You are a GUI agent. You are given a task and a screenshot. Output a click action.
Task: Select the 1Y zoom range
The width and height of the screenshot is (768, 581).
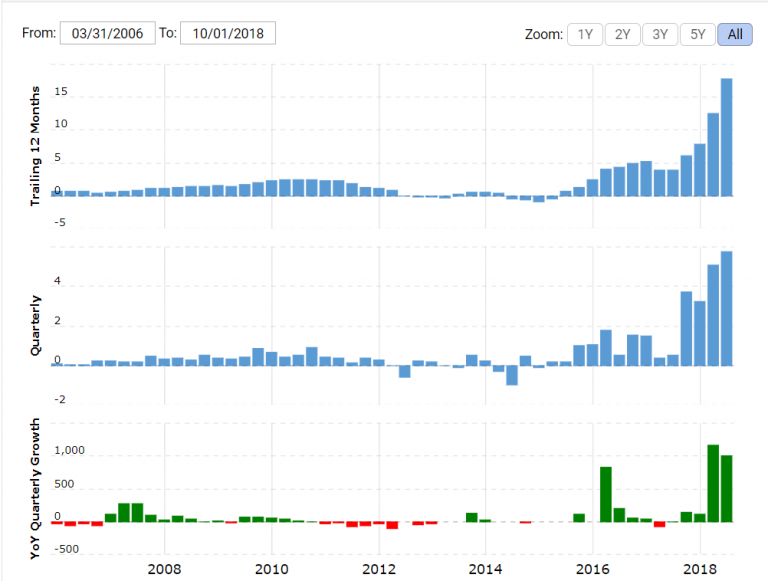(585, 34)
